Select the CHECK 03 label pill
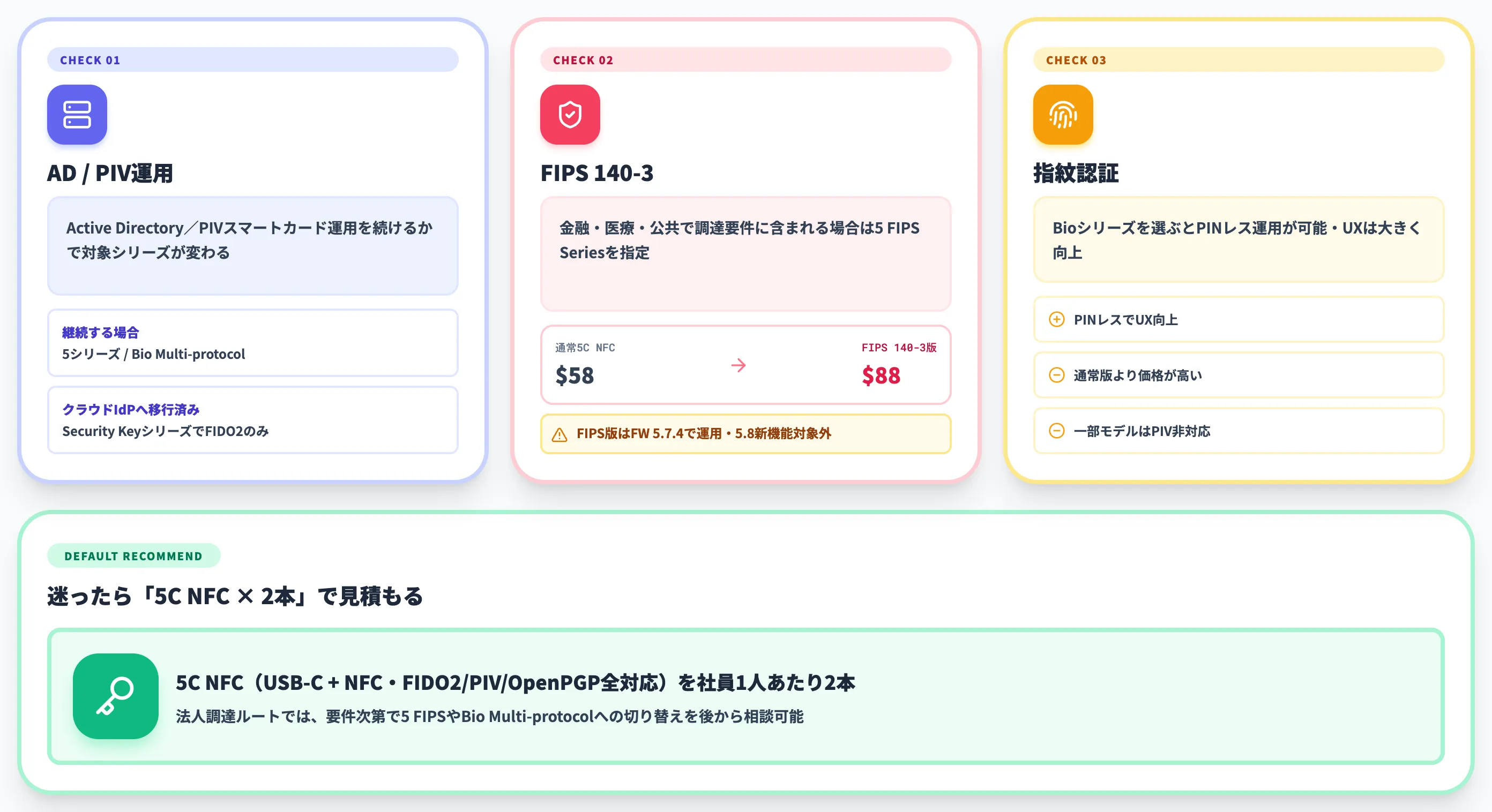Image resolution: width=1492 pixels, height=812 pixels. point(1239,59)
